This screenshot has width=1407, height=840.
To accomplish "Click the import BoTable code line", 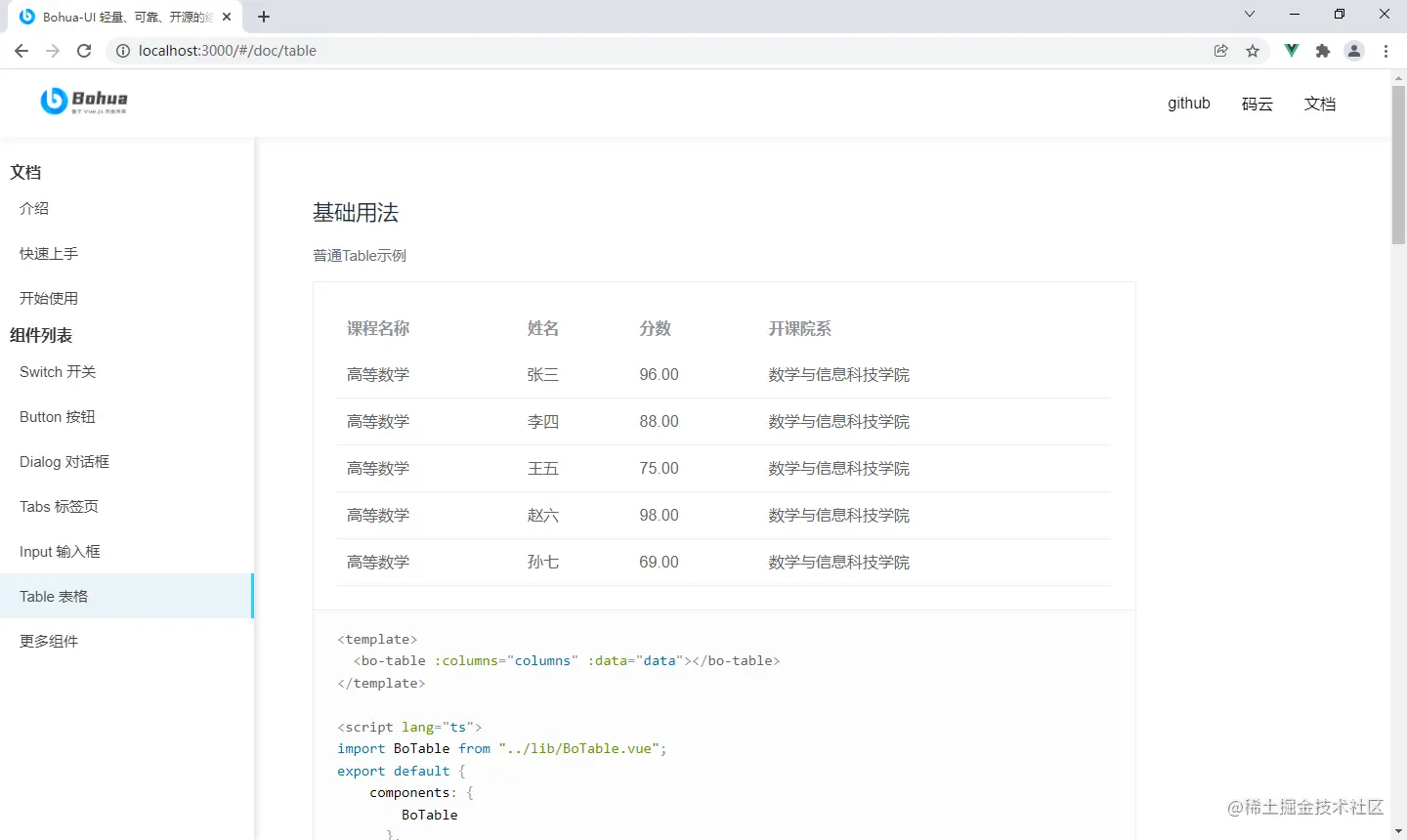I will pyautogui.click(x=502, y=749).
